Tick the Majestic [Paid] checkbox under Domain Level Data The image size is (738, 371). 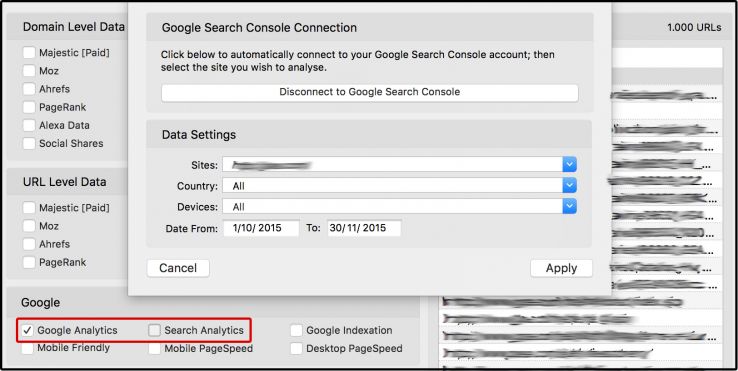tap(29, 53)
